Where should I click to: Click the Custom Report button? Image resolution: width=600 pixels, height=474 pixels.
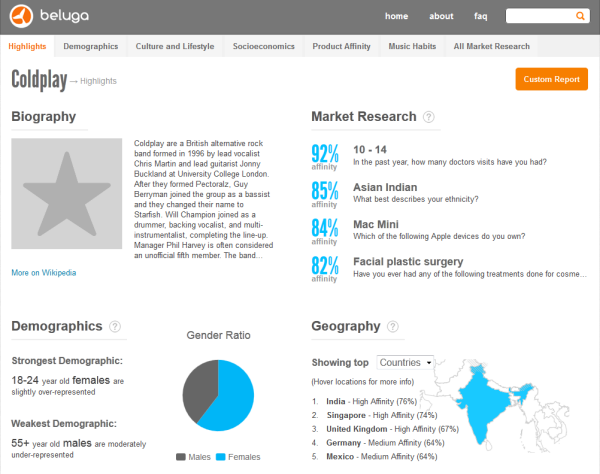coord(551,79)
